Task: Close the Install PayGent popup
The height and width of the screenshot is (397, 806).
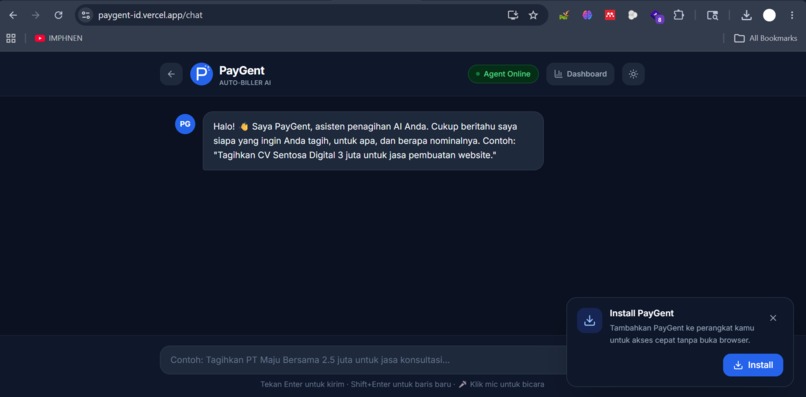Action: (x=773, y=318)
